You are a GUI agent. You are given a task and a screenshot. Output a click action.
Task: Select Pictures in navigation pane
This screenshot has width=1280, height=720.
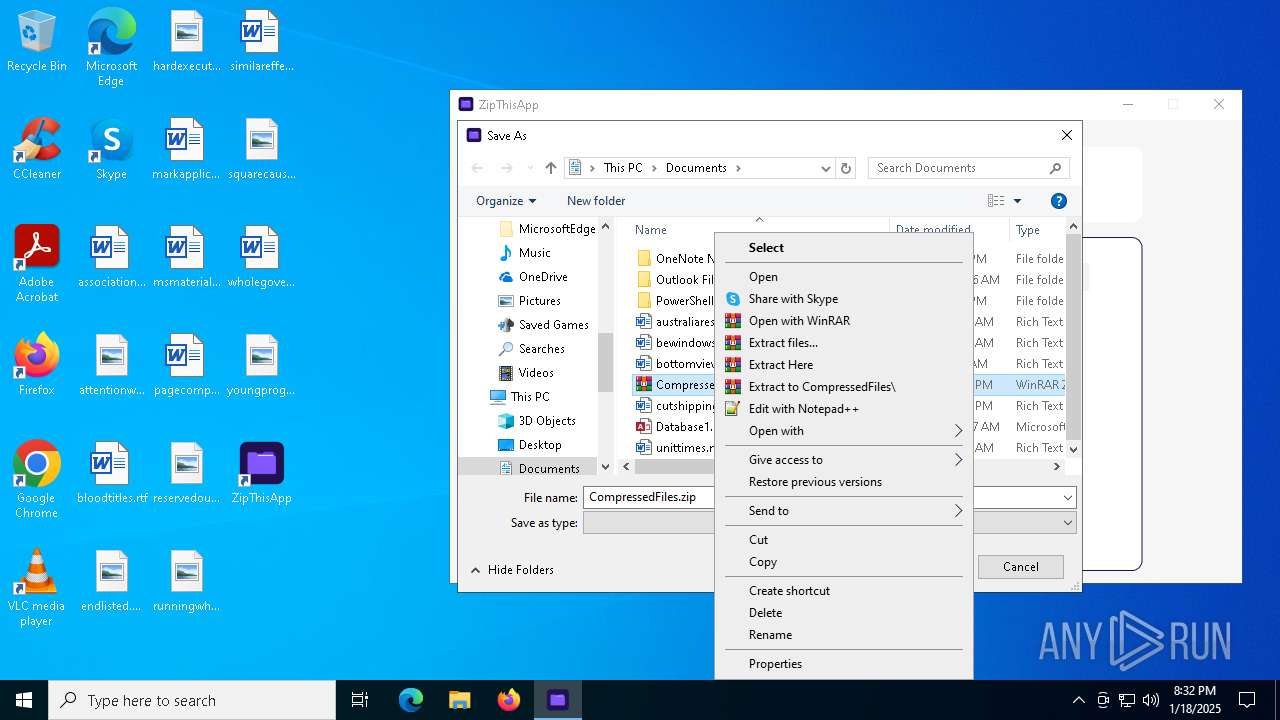click(539, 301)
